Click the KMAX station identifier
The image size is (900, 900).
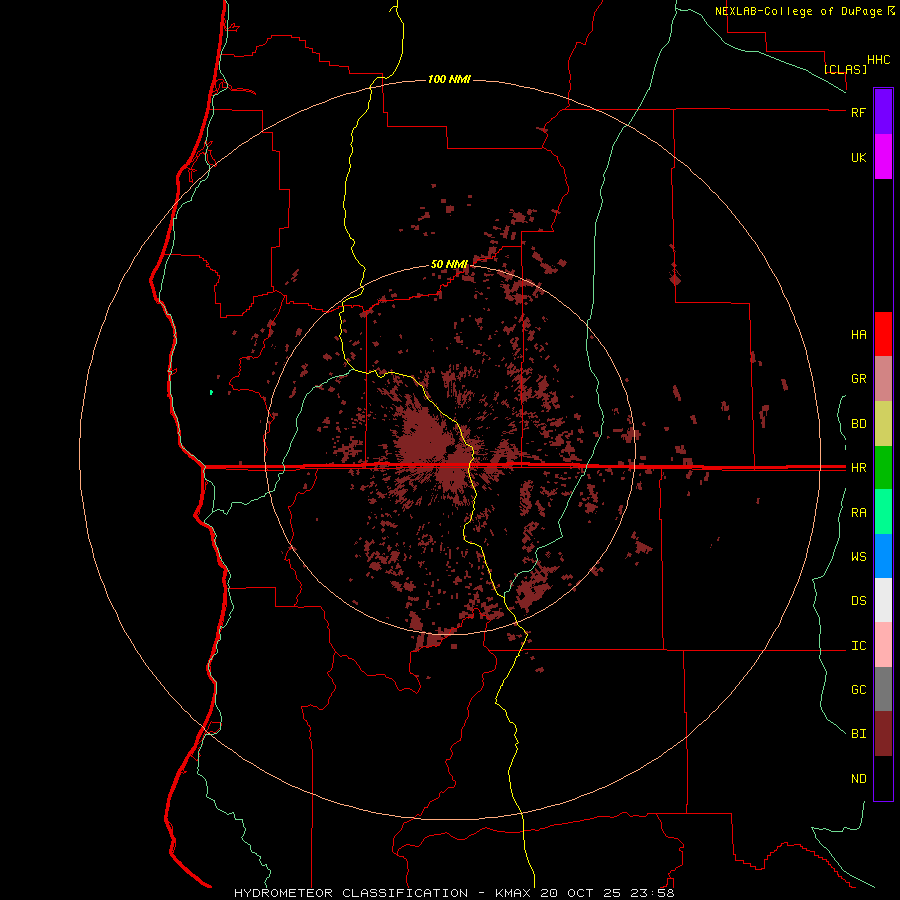tap(513, 893)
